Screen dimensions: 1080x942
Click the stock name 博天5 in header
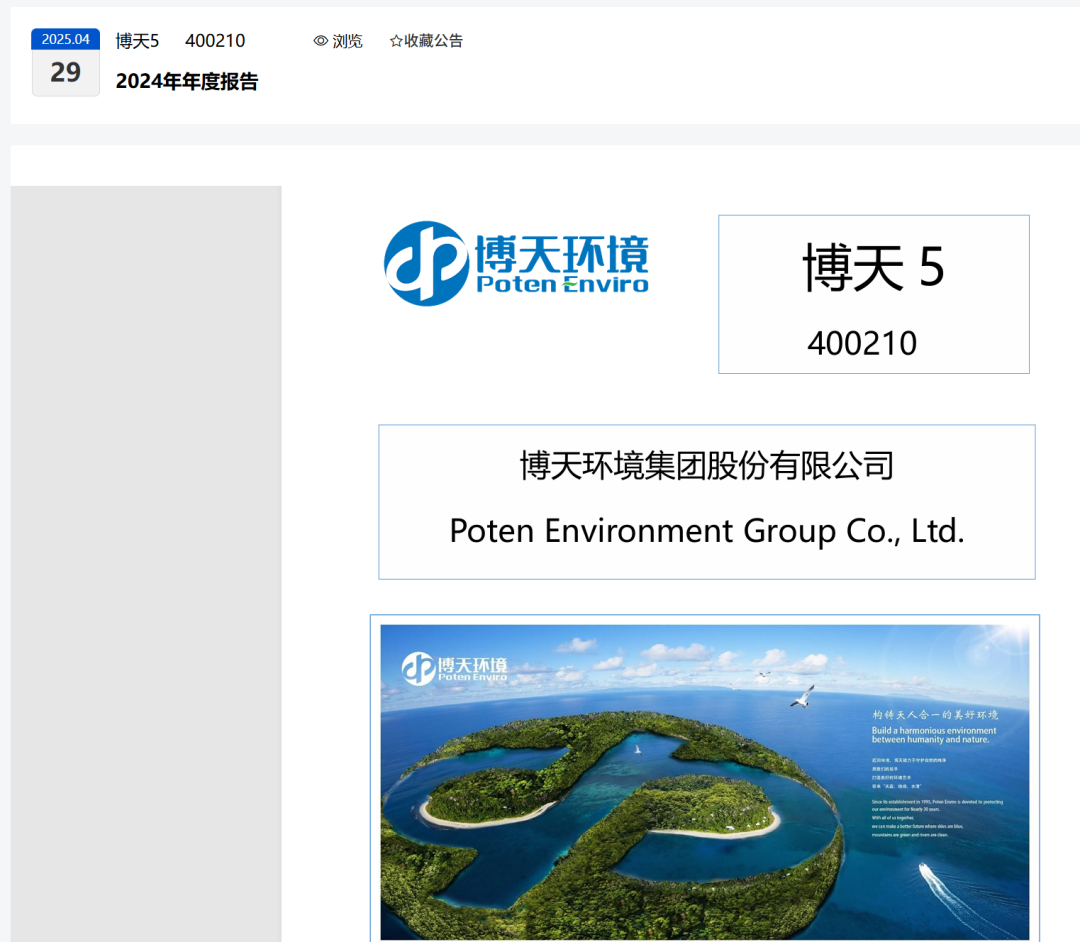tap(137, 41)
